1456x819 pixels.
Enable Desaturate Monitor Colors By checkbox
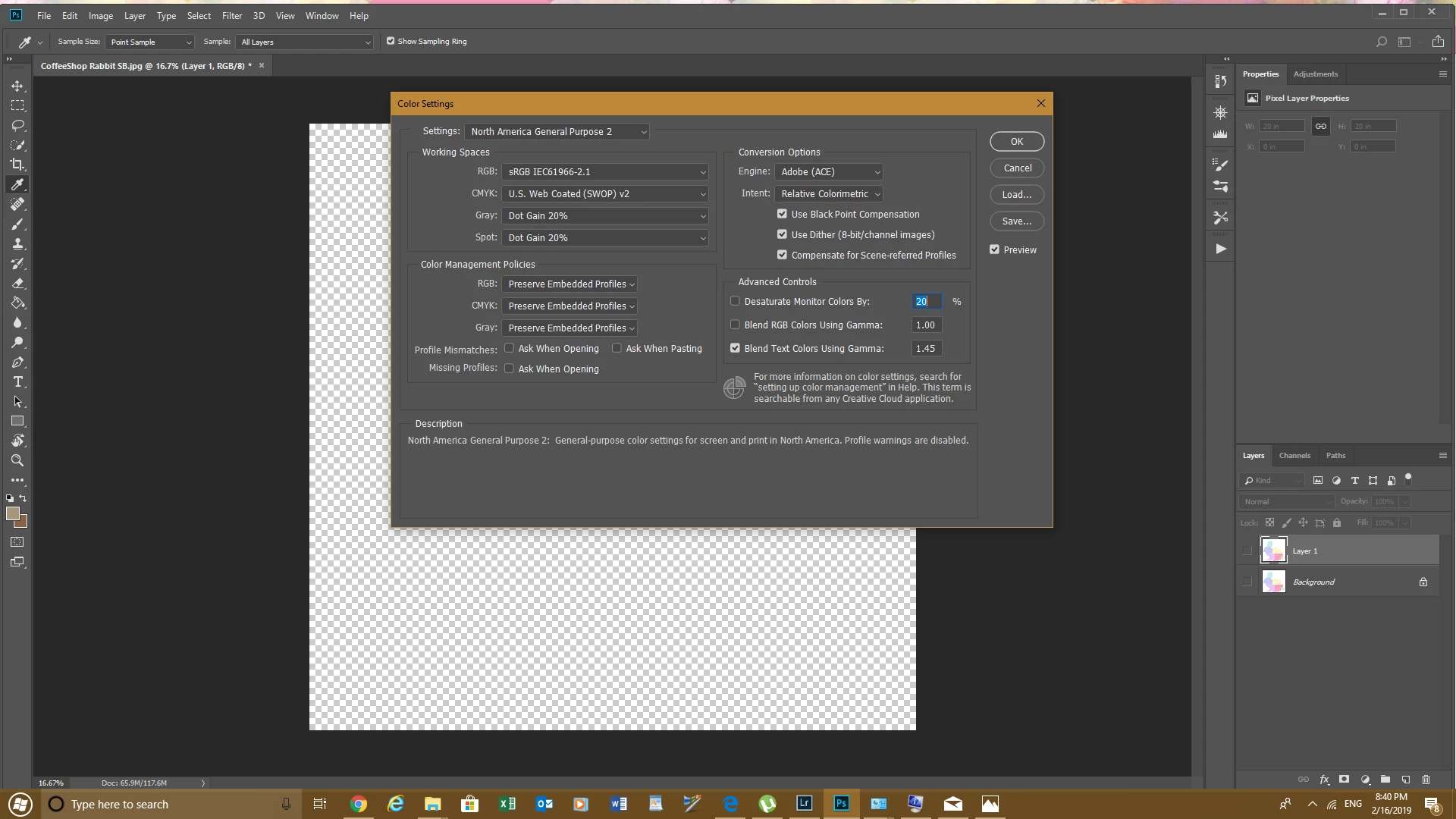click(735, 301)
